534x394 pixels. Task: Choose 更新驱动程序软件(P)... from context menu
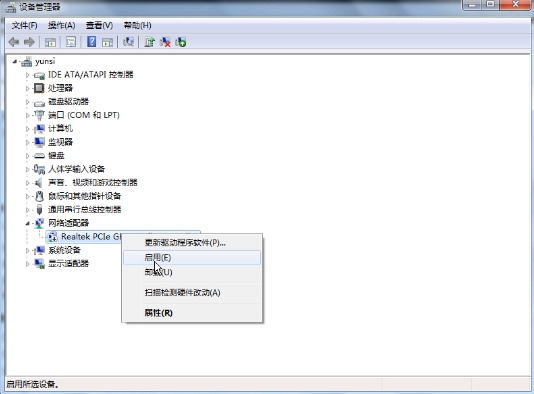pyautogui.click(x=192, y=242)
